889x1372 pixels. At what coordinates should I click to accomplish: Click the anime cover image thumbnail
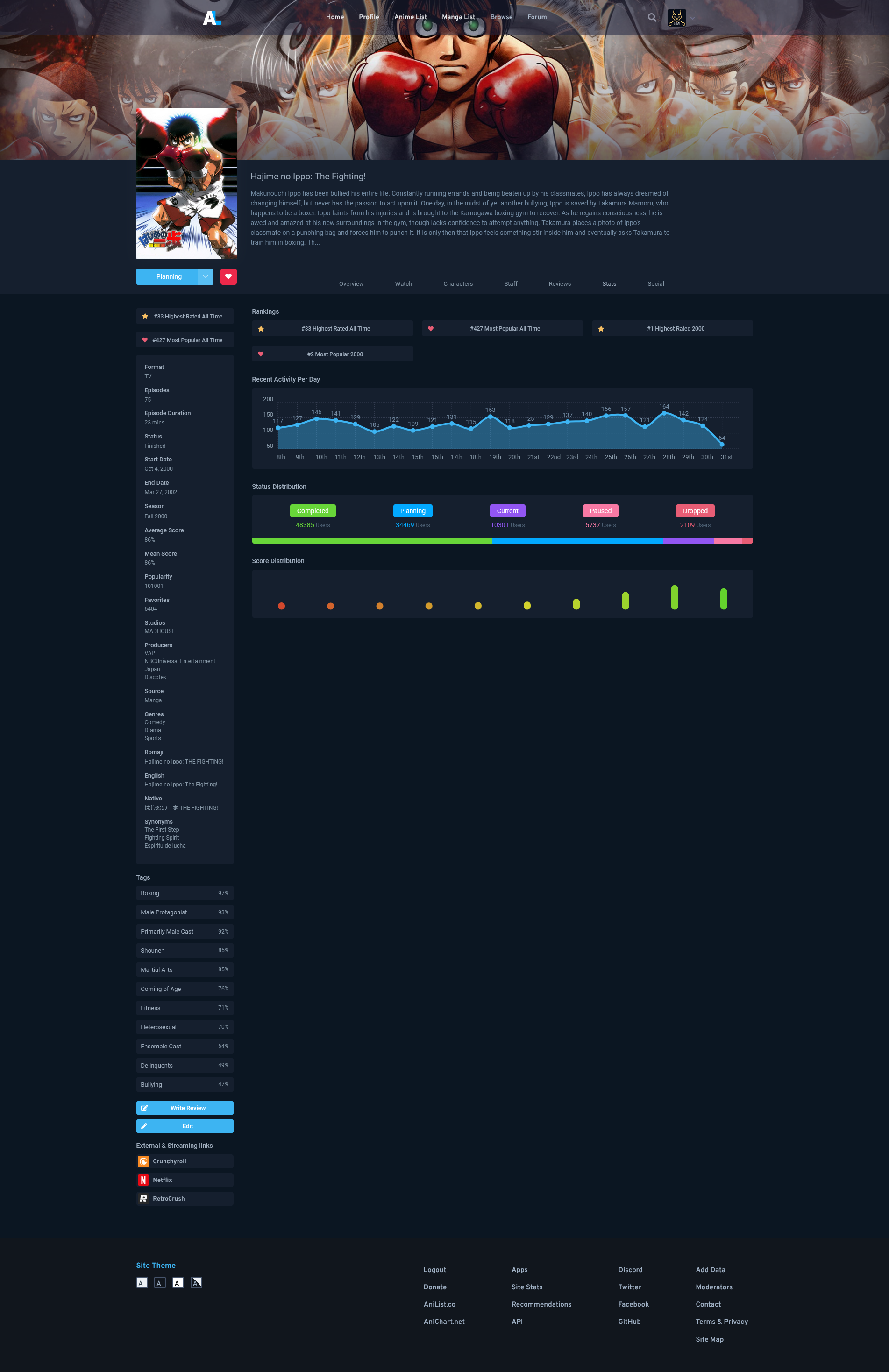tap(186, 184)
